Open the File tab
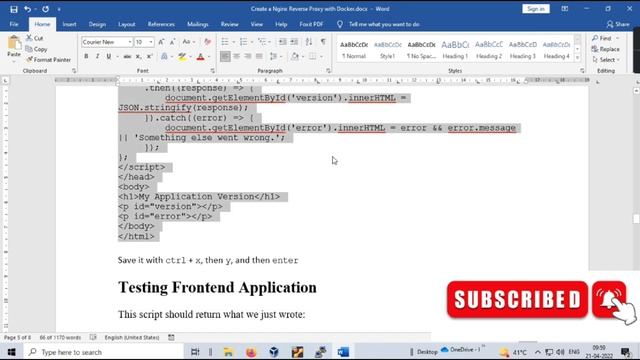This screenshot has height=360, width=640. tap(14, 24)
